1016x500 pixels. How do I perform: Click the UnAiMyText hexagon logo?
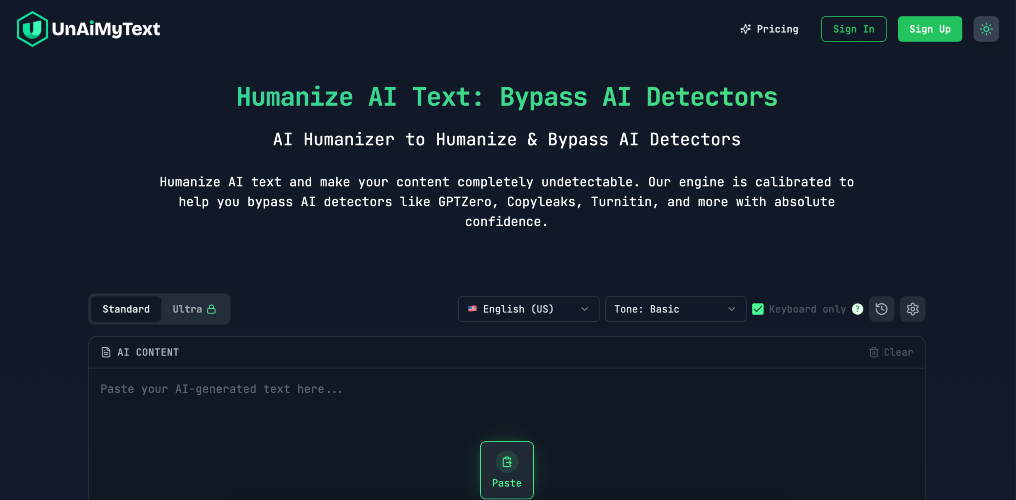coord(32,29)
